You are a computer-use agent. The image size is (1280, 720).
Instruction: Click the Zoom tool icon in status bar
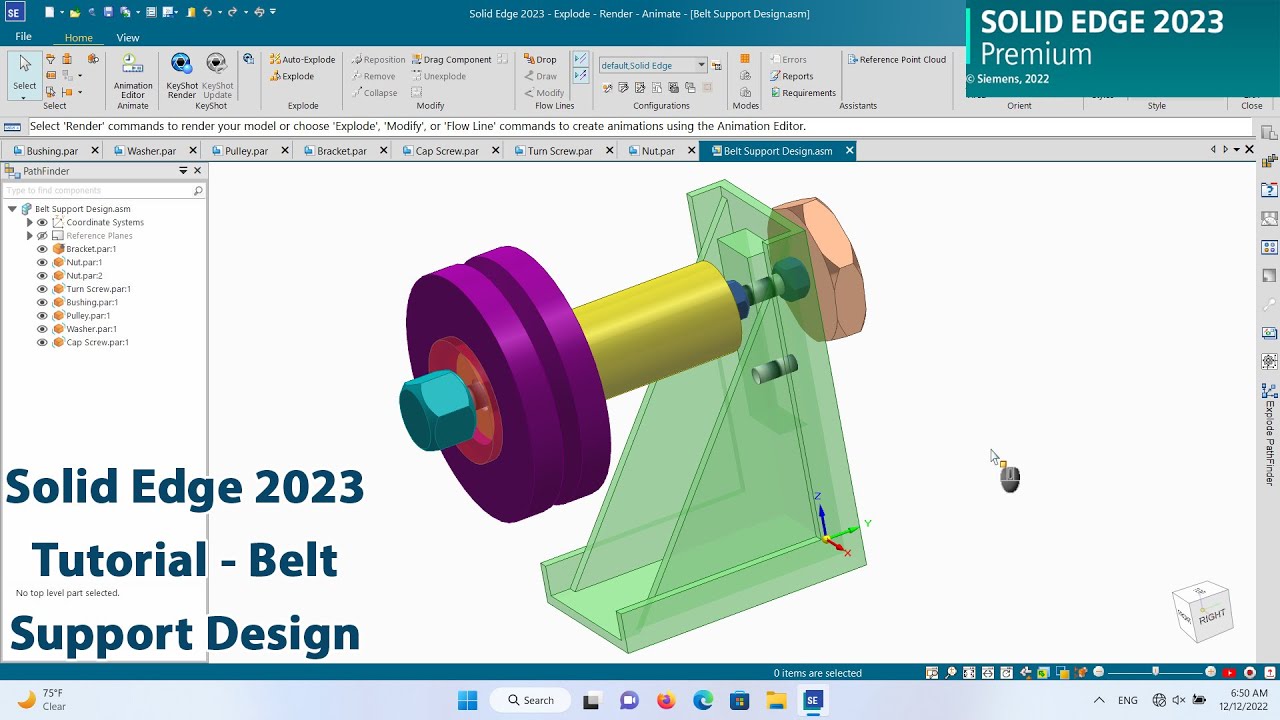pos(951,673)
